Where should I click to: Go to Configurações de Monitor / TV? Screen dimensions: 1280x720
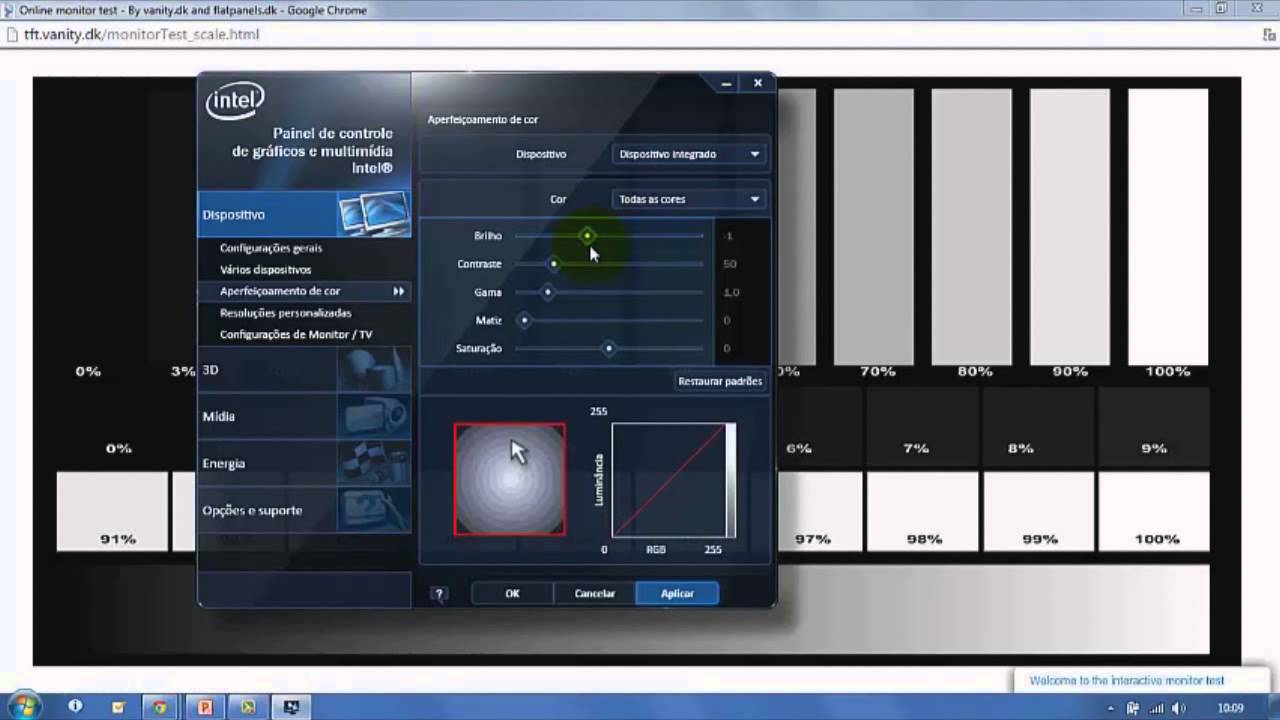296,335
